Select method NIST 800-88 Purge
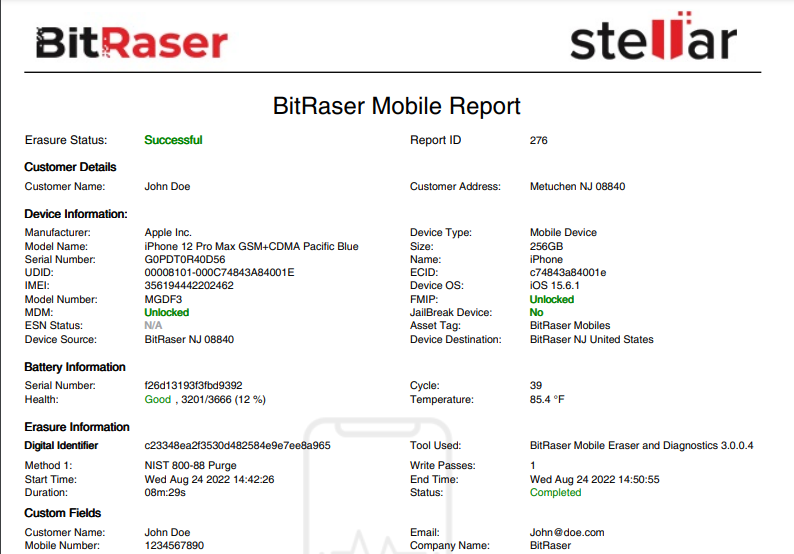 (x=190, y=465)
